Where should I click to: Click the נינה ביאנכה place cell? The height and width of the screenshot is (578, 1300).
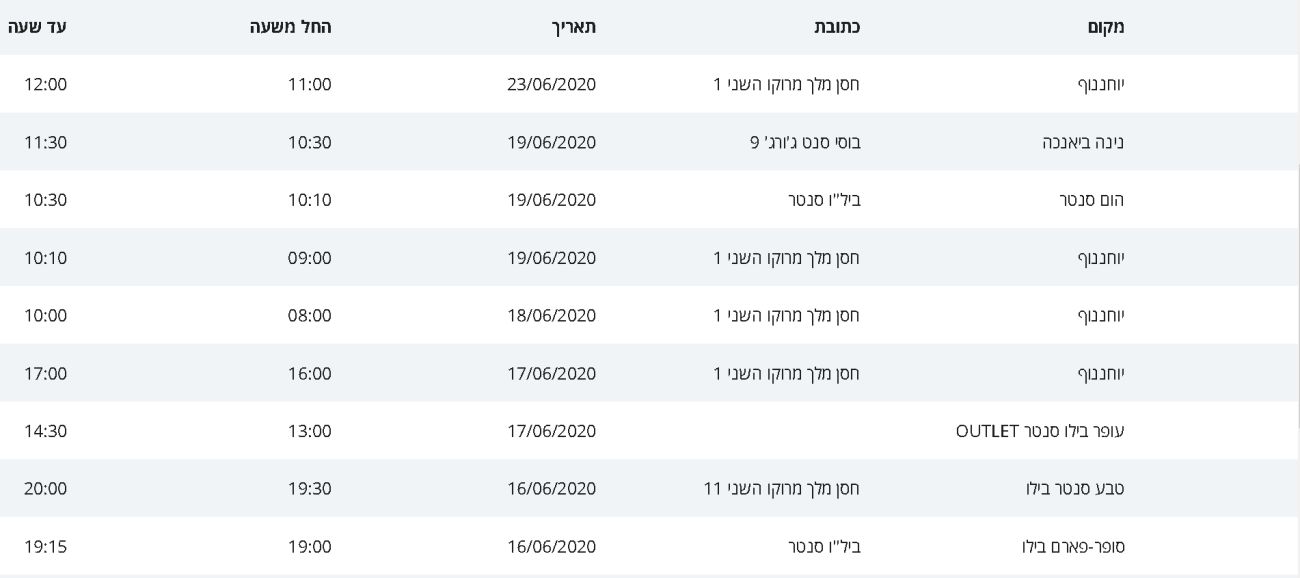pyautogui.click(x=1084, y=142)
